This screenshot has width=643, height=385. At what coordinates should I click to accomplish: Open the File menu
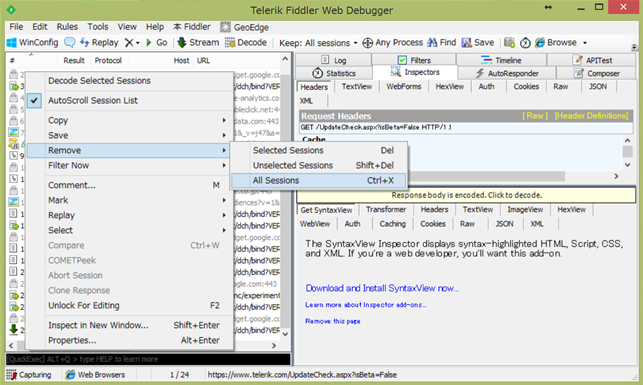(16, 27)
